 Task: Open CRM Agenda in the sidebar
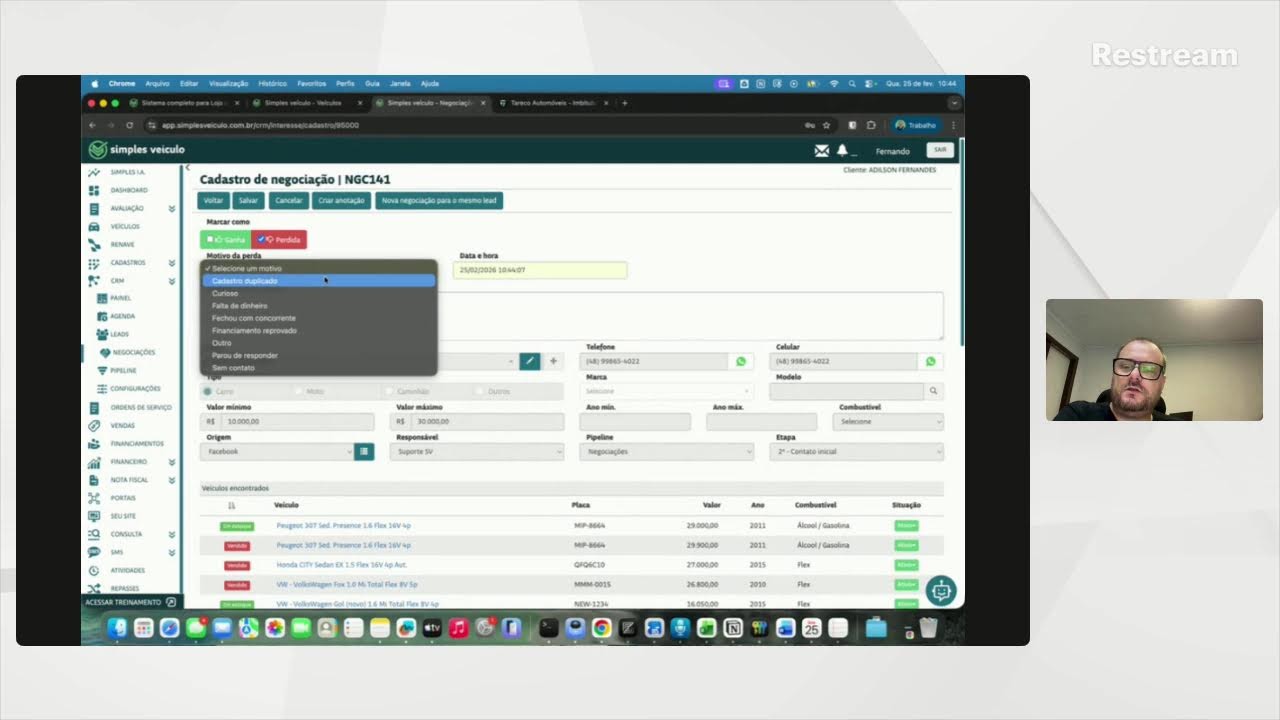(x=122, y=316)
